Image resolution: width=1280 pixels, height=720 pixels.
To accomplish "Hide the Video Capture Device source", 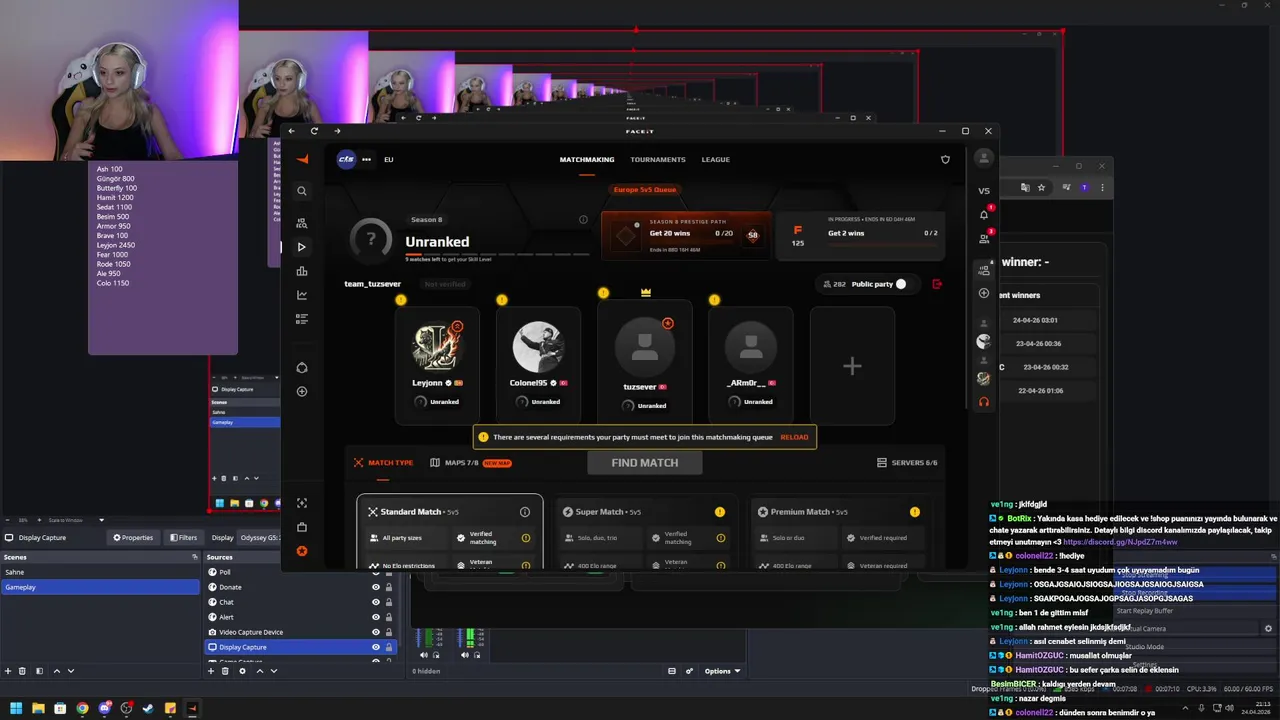I will [x=376, y=632].
